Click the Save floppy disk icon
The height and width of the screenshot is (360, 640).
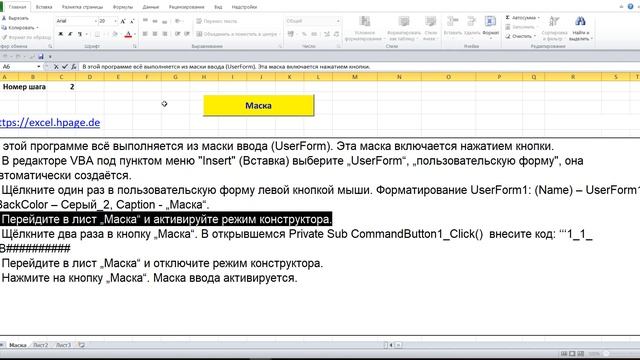click(40, 57)
